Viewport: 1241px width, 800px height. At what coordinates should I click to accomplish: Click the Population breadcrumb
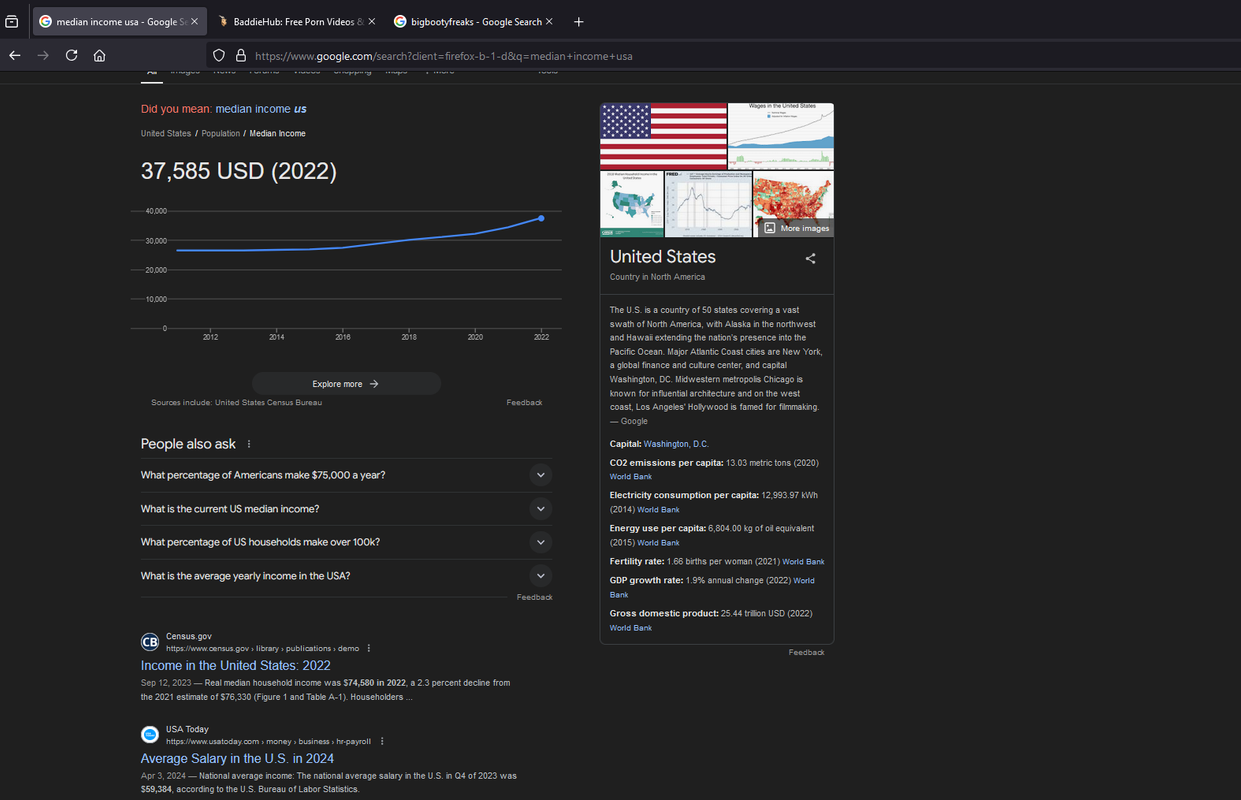click(221, 133)
